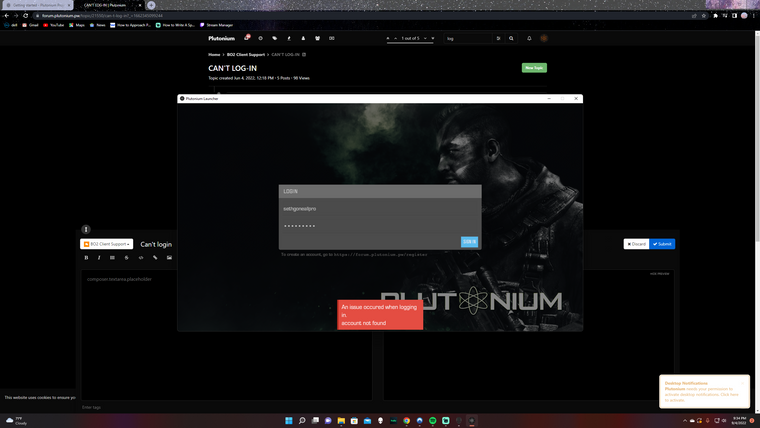The width and height of the screenshot is (760, 428).
Task: Open new browser tab
Action: [x=151, y=5]
